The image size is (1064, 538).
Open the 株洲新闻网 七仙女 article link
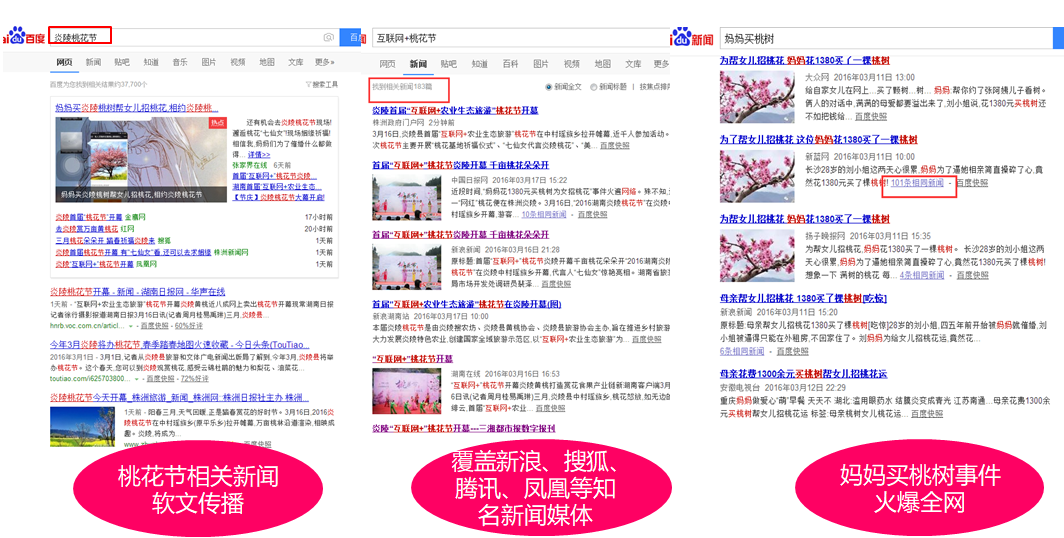pos(133,252)
